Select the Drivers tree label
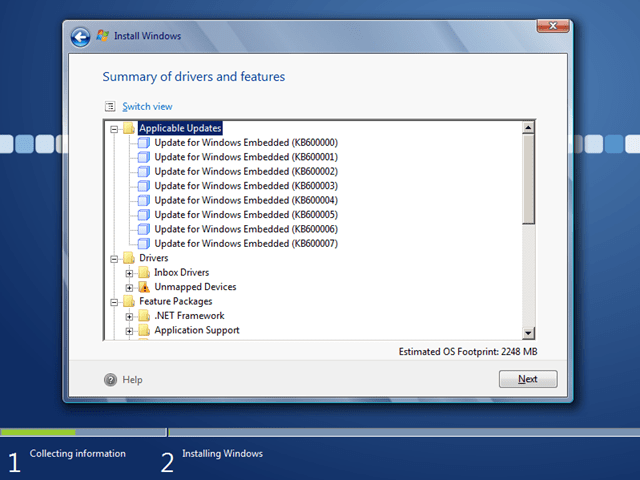Viewport: 640px width, 480px height. point(154,258)
